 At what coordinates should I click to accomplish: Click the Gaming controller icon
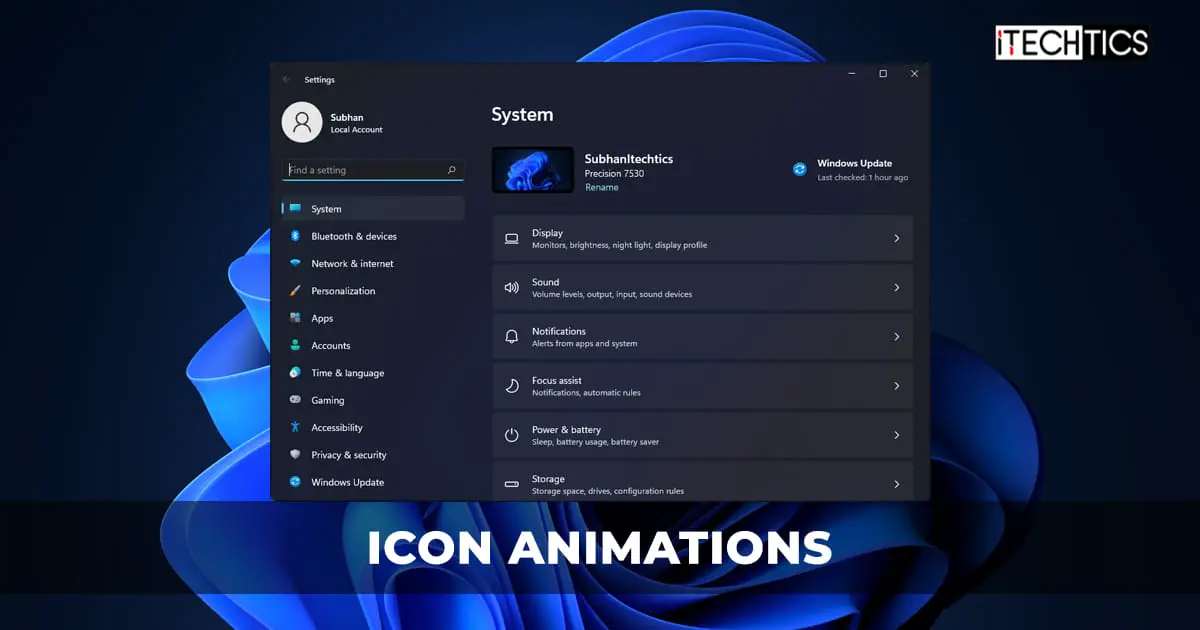(295, 400)
